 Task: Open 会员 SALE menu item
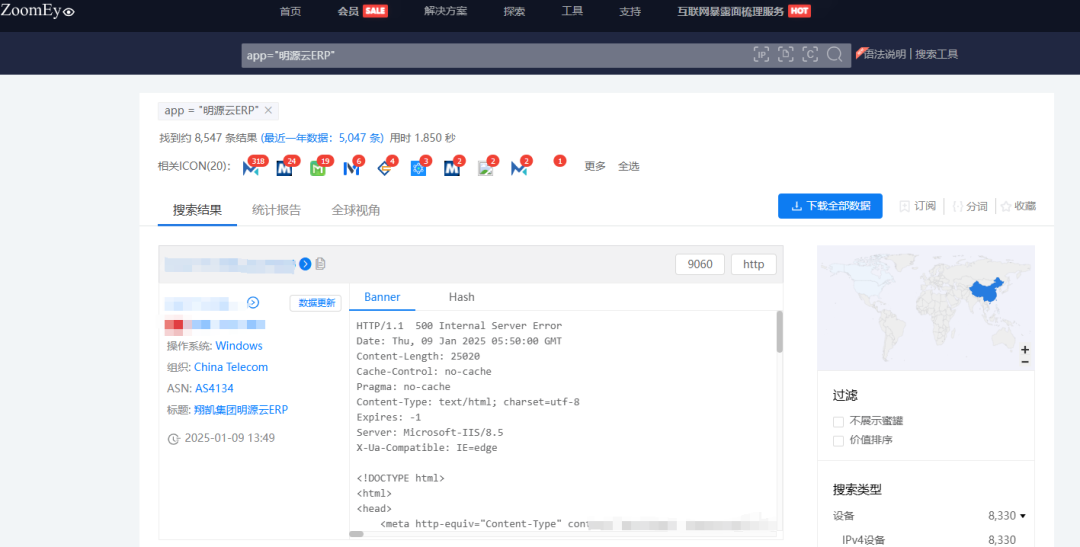362,11
